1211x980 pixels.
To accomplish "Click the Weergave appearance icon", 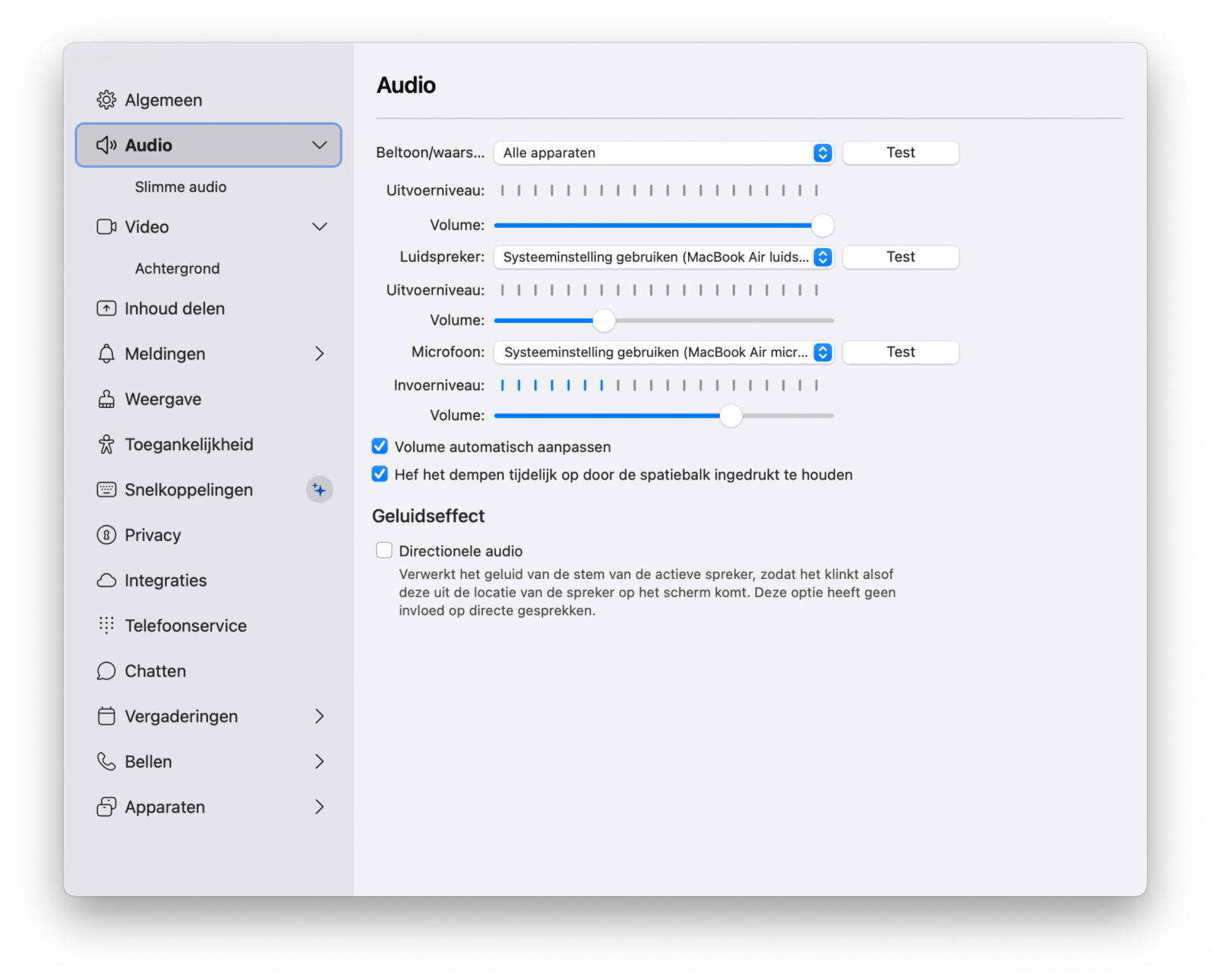I will 106,400.
